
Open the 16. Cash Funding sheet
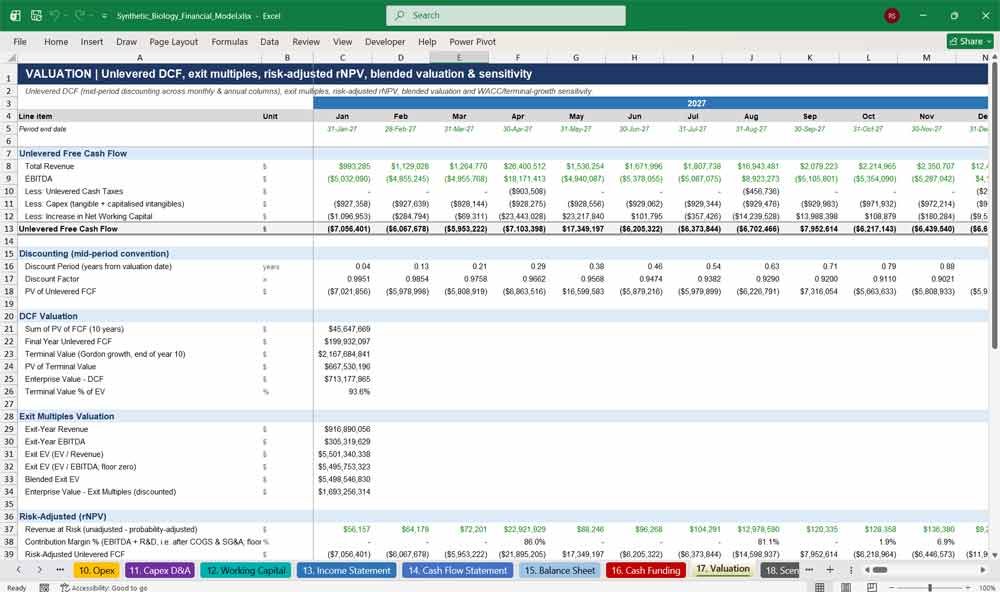coord(646,570)
